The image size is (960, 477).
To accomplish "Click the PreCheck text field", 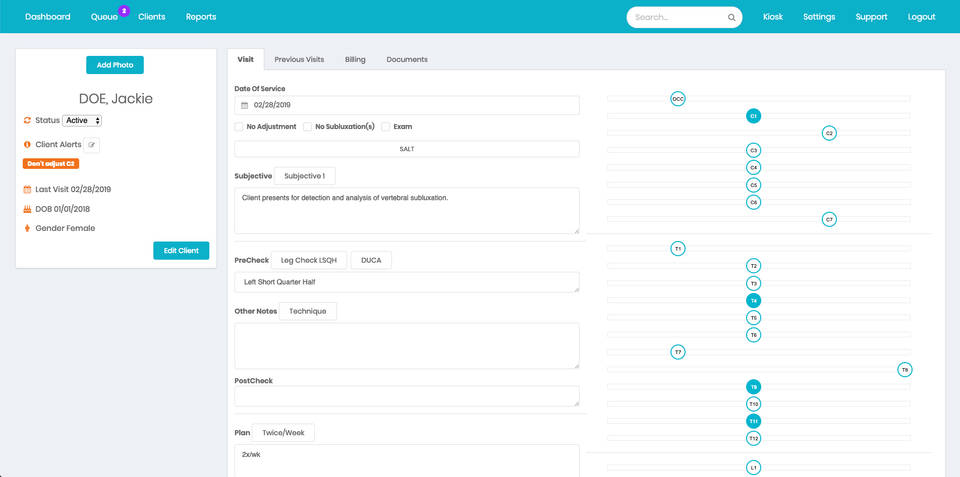I will 407,282.
